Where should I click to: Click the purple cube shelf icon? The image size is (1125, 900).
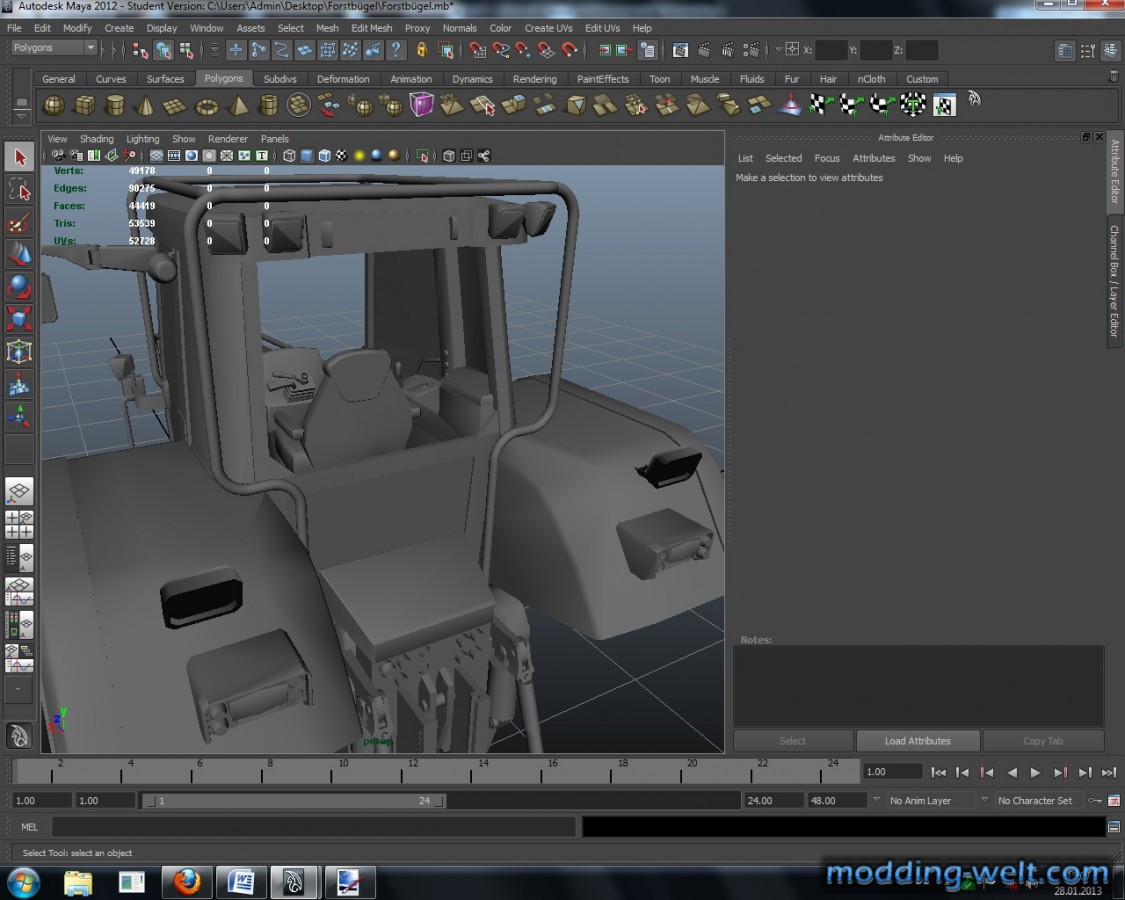pos(421,106)
